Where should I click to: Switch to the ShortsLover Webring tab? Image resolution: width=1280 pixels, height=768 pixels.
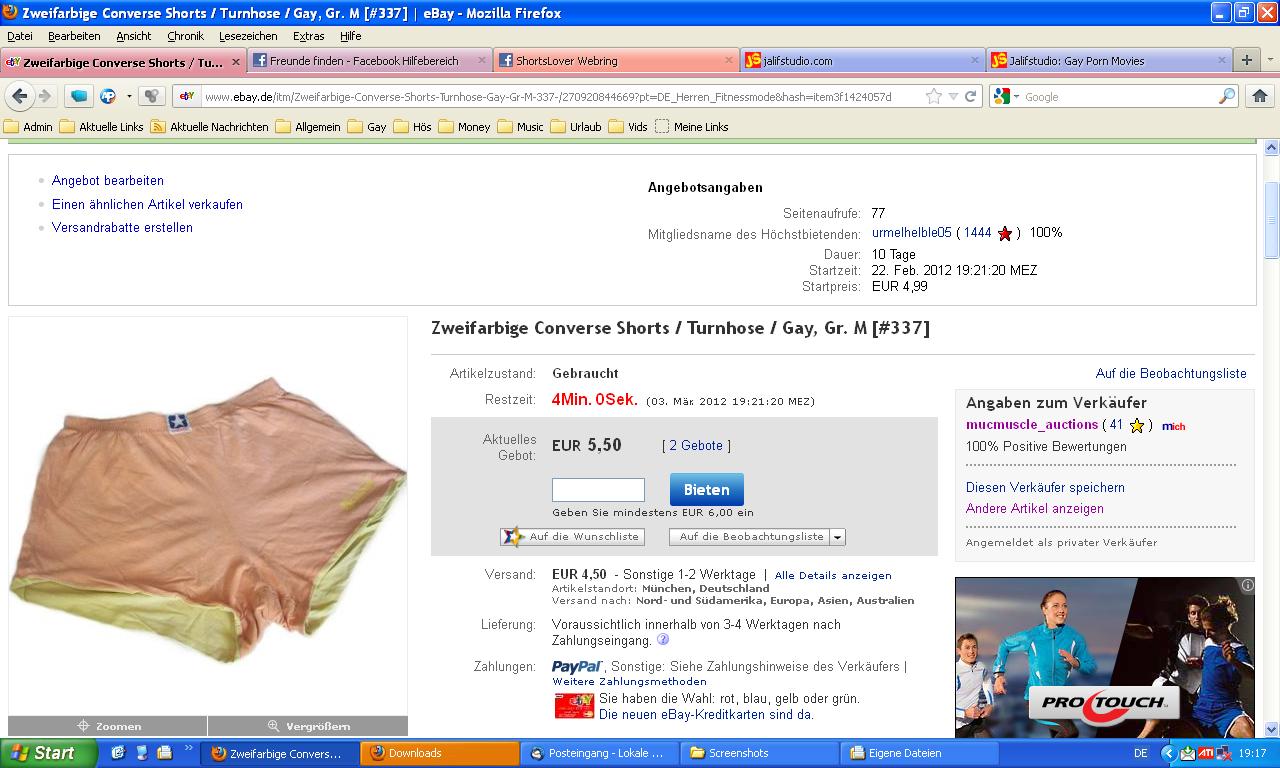point(566,61)
